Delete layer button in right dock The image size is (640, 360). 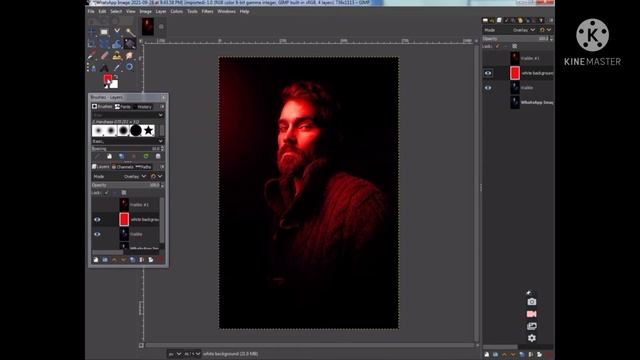[x=549, y=354]
